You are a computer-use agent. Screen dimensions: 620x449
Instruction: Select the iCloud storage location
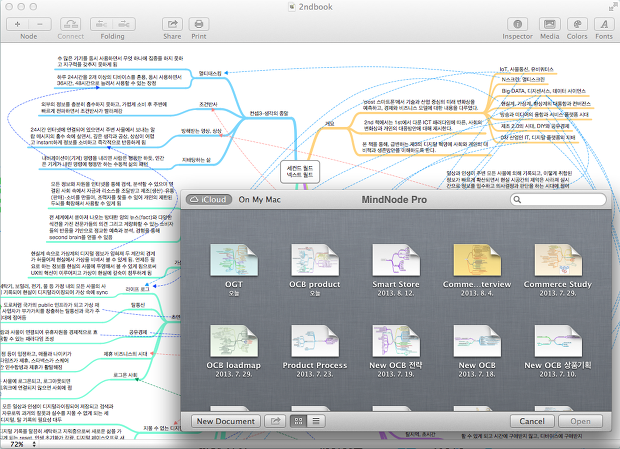pos(208,199)
